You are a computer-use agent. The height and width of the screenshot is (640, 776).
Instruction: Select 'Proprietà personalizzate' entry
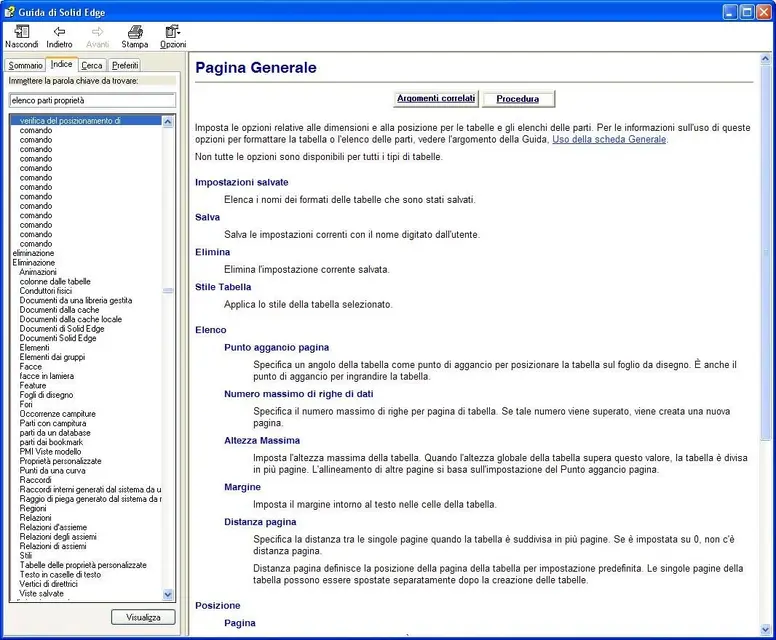(x=60, y=461)
